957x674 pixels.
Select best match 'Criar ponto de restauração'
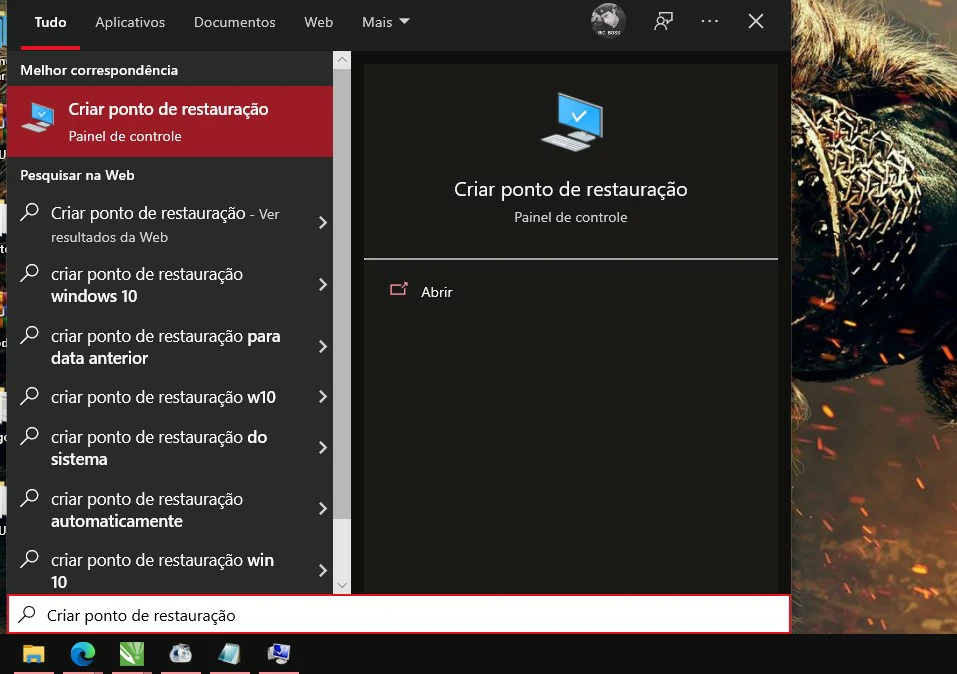click(x=170, y=121)
